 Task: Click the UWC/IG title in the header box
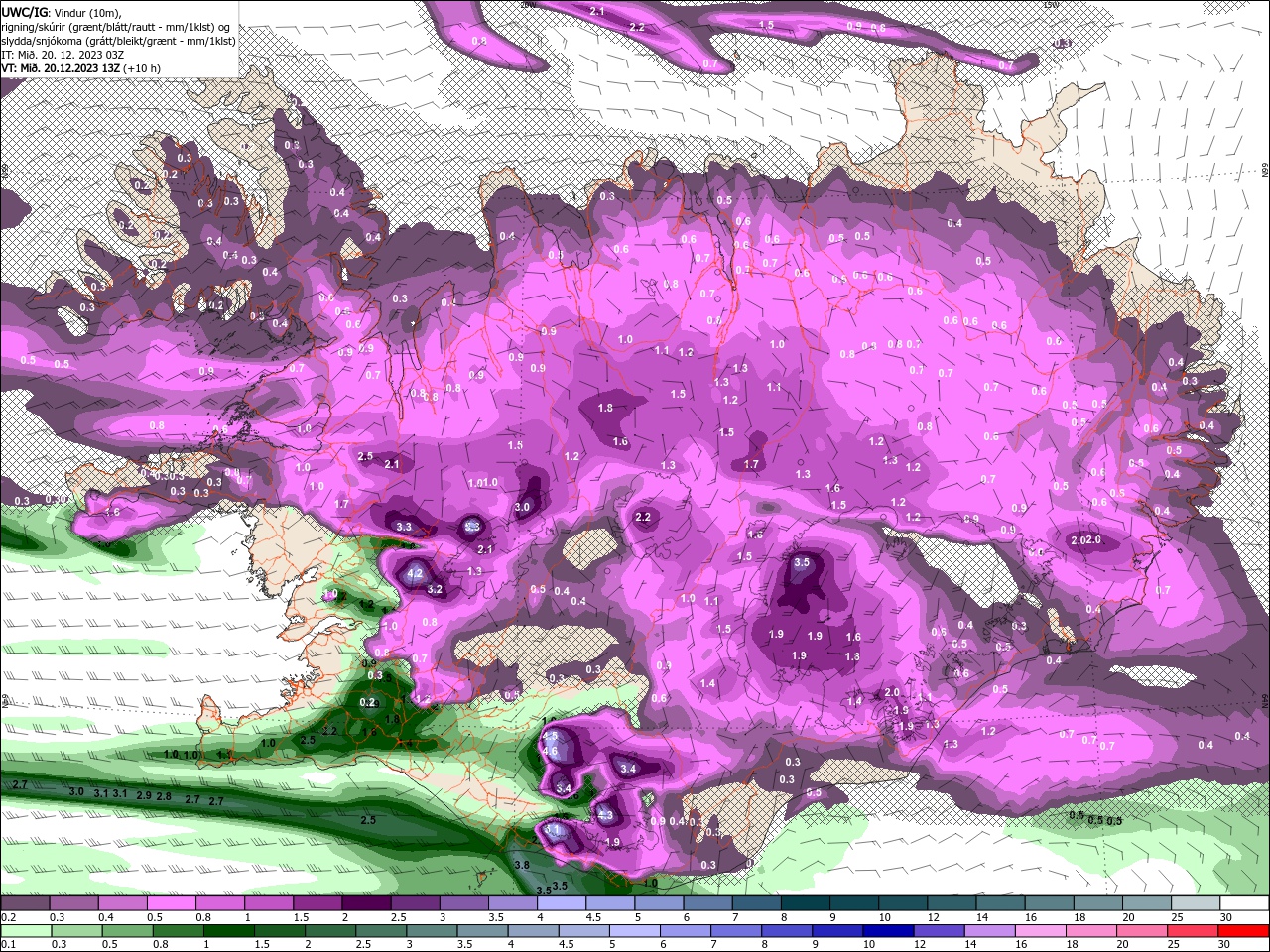click(25, 12)
